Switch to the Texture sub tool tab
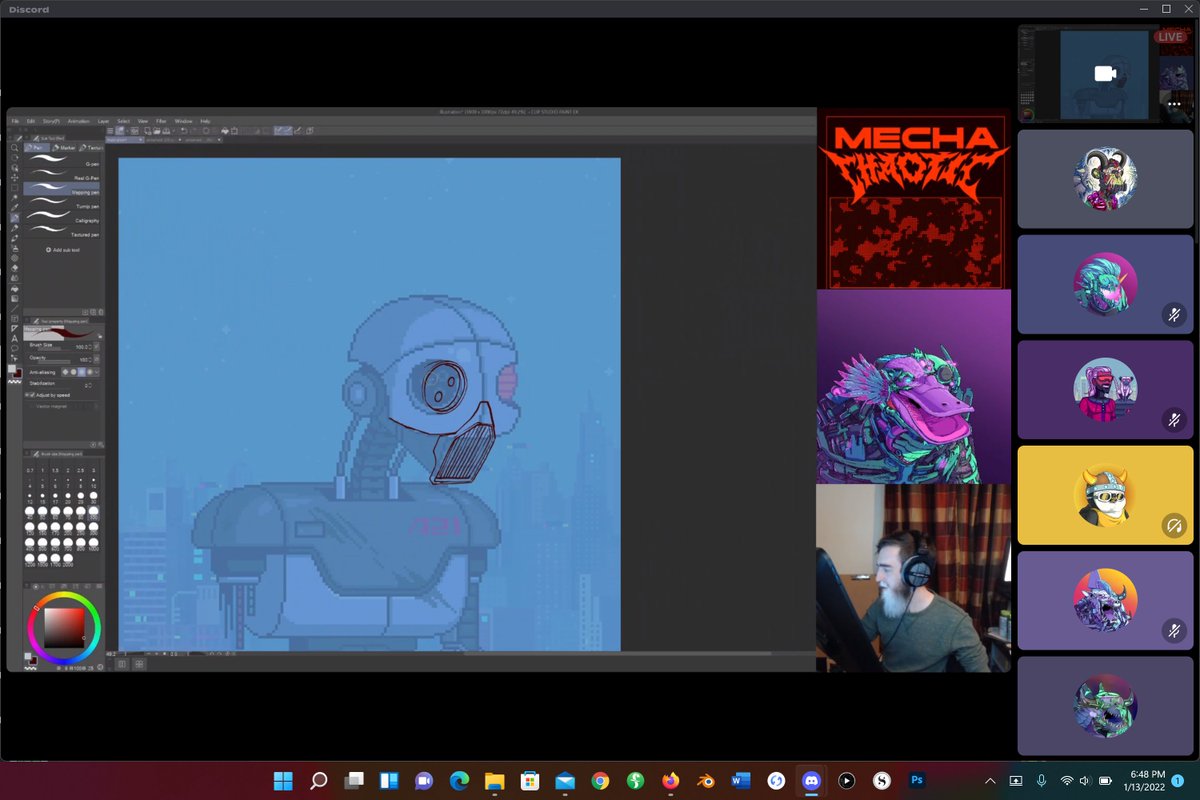1200x800 pixels. (x=91, y=147)
